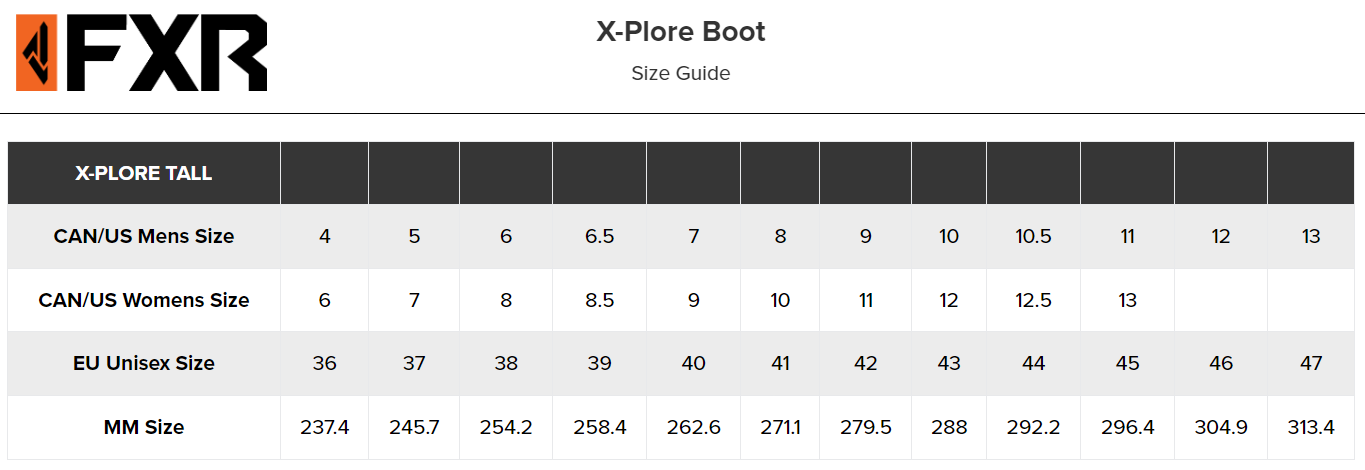Click the 313.4 MM size cell

pyautogui.click(x=1311, y=427)
